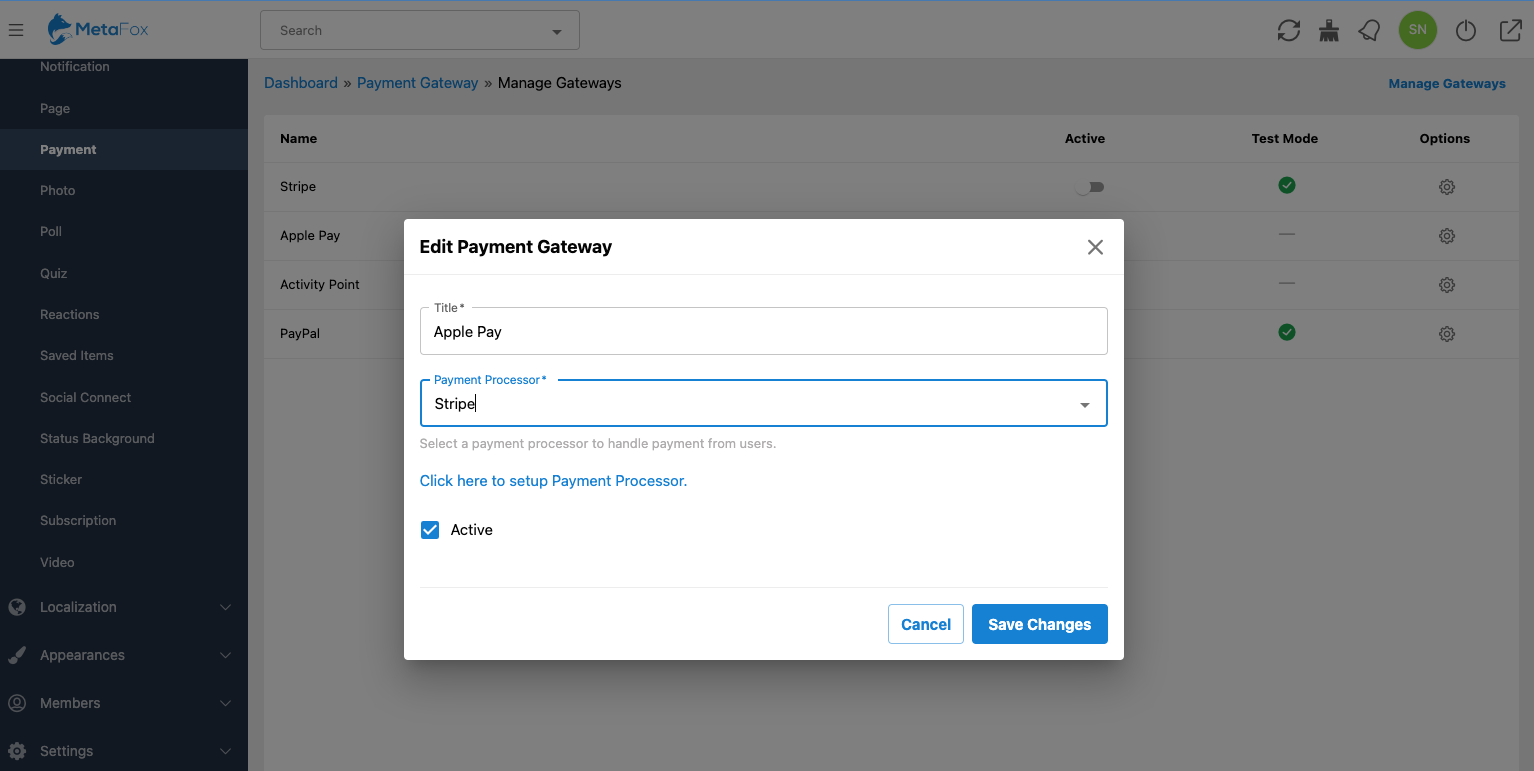Open gear options for Stripe row

tap(1446, 187)
